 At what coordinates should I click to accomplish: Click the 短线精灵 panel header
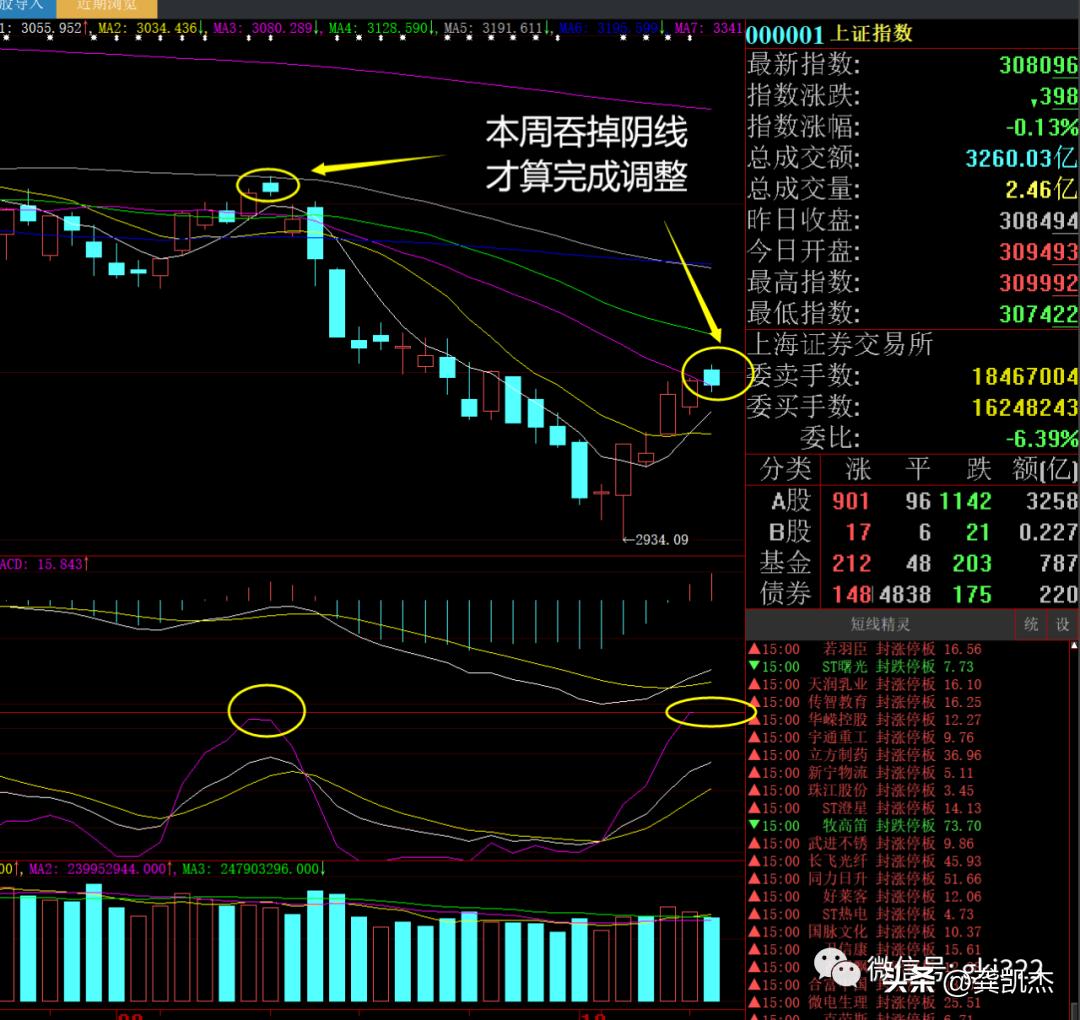880,625
